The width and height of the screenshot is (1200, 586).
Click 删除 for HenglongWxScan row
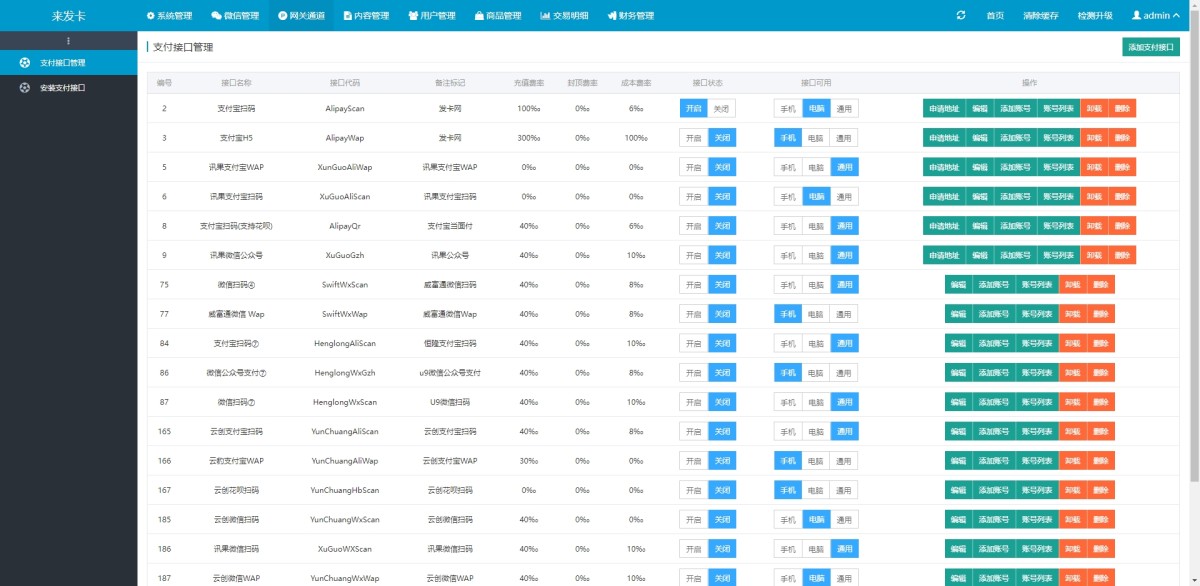[x=1101, y=402]
